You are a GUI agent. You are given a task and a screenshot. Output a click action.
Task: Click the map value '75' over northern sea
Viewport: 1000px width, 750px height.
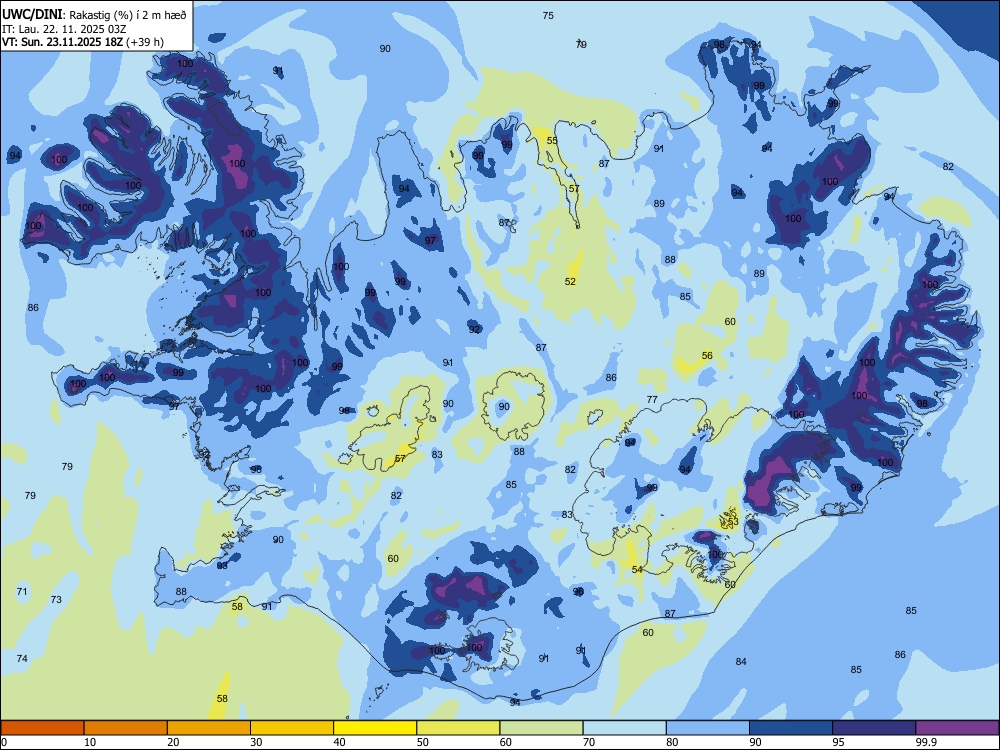548,15
